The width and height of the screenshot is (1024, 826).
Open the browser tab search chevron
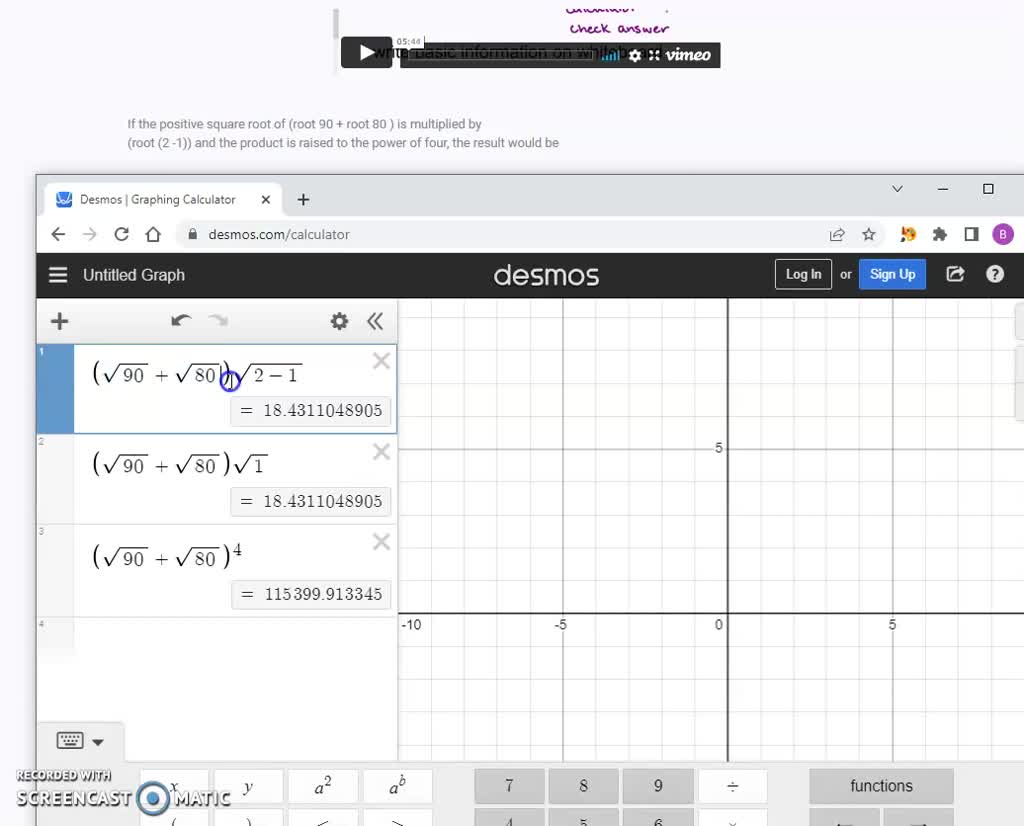pos(897,188)
